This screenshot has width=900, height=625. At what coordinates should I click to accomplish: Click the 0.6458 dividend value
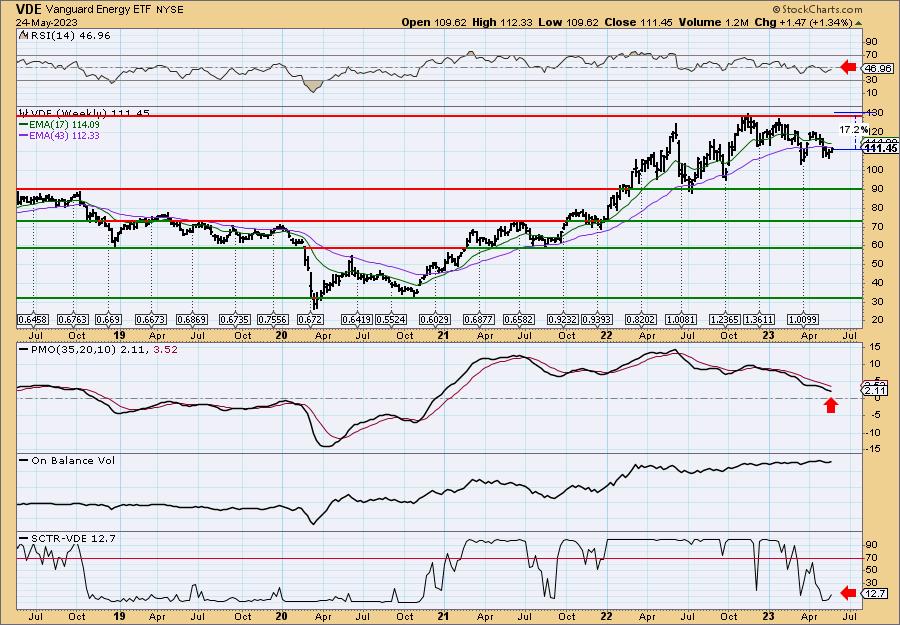pos(33,319)
